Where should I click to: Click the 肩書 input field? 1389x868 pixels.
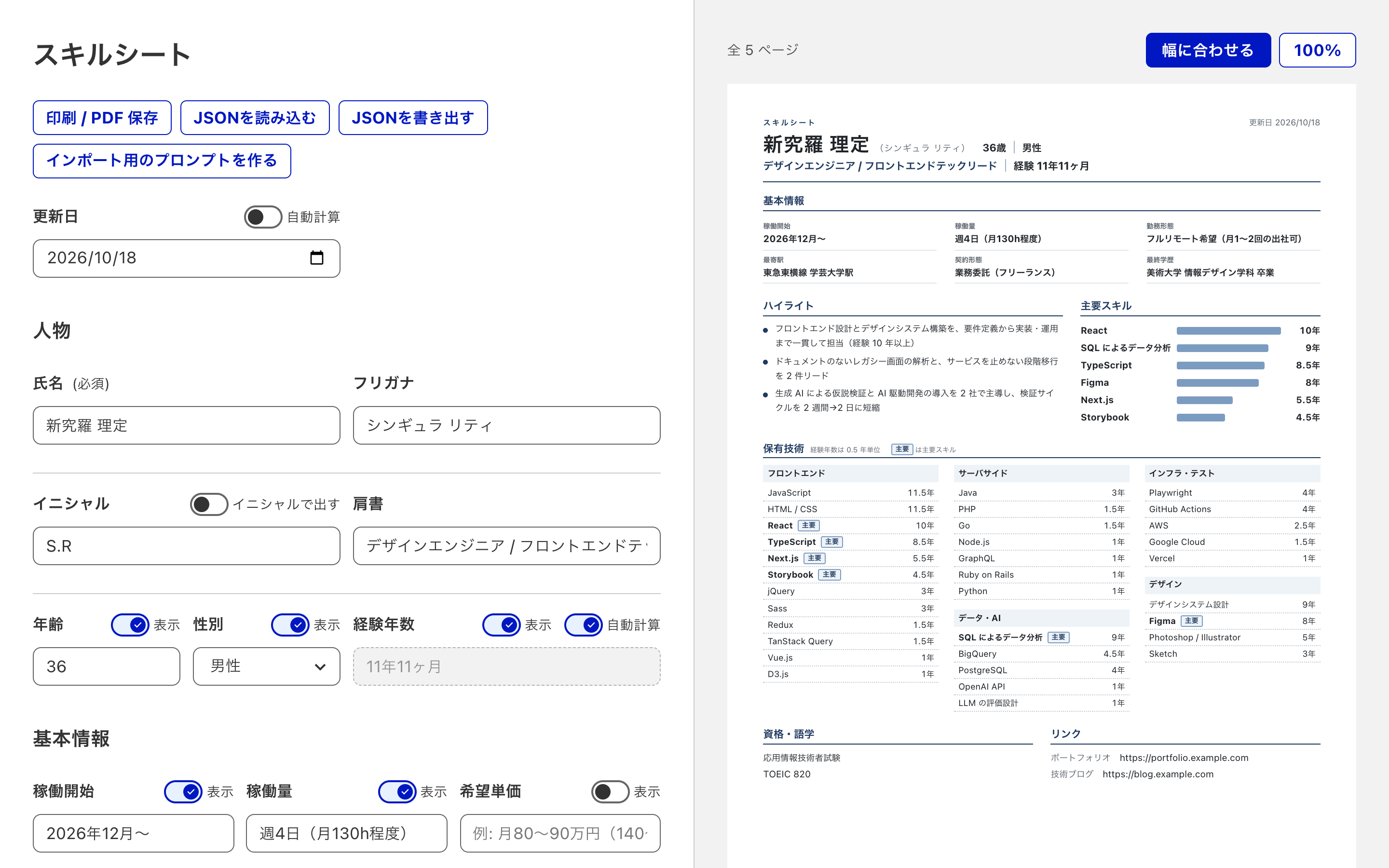(x=507, y=546)
